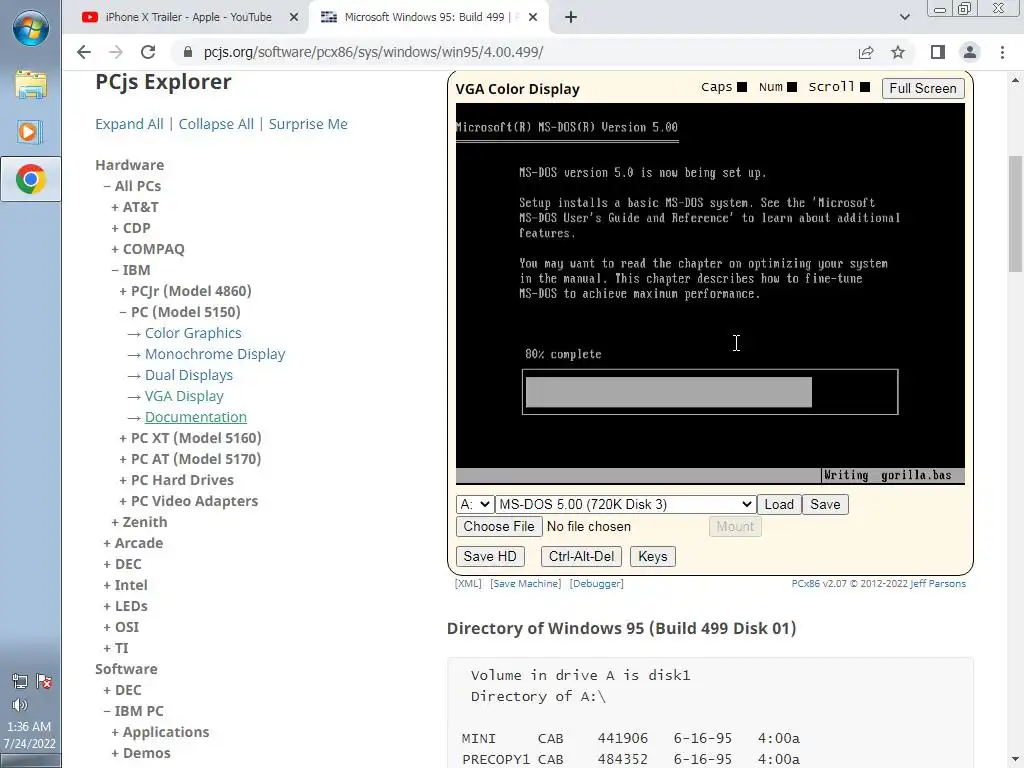Open the tab search chevron
This screenshot has width=1024, height=768.
pos(904,18)
